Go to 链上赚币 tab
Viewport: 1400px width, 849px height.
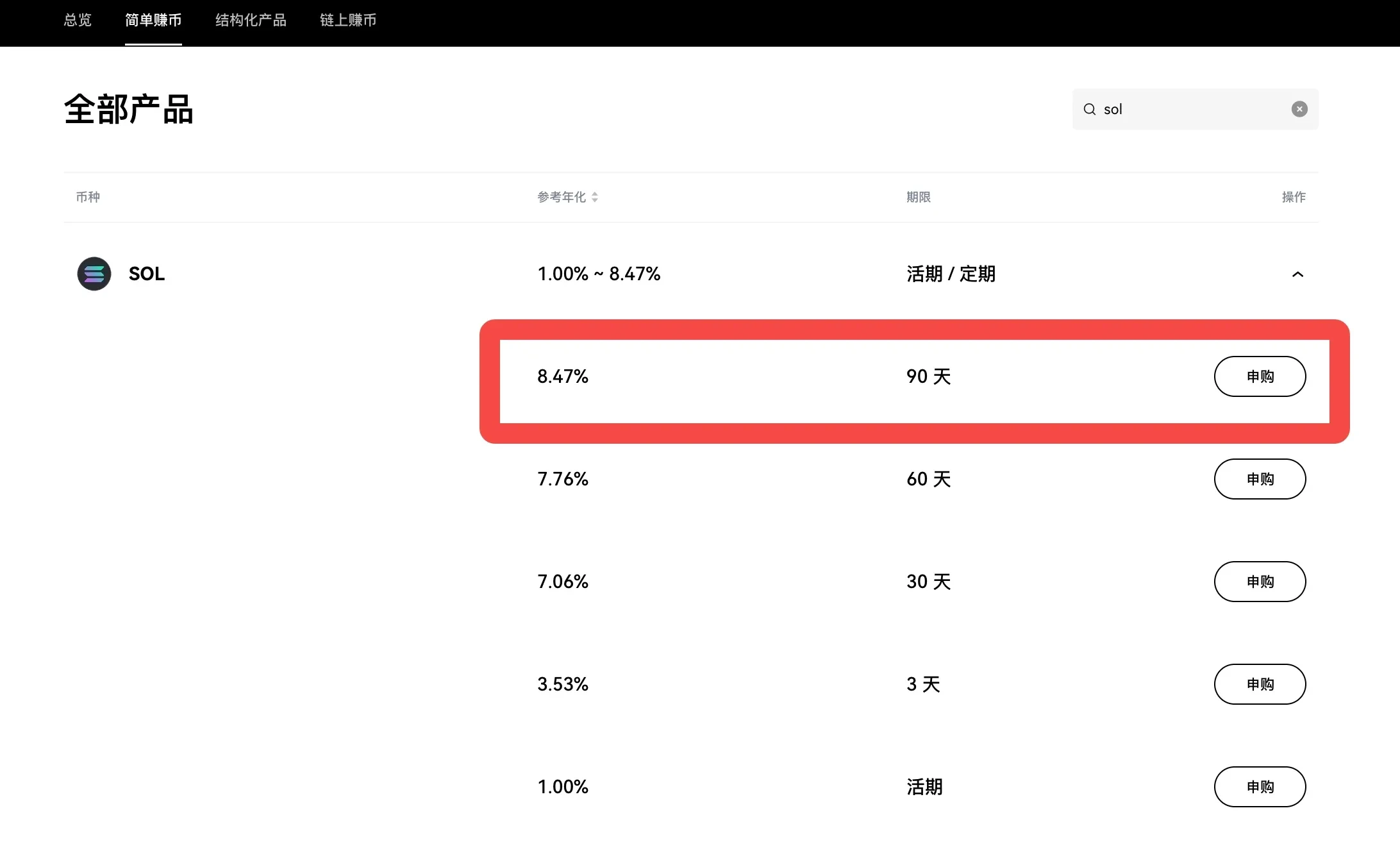pyautogui.click(x=348, y=21)
